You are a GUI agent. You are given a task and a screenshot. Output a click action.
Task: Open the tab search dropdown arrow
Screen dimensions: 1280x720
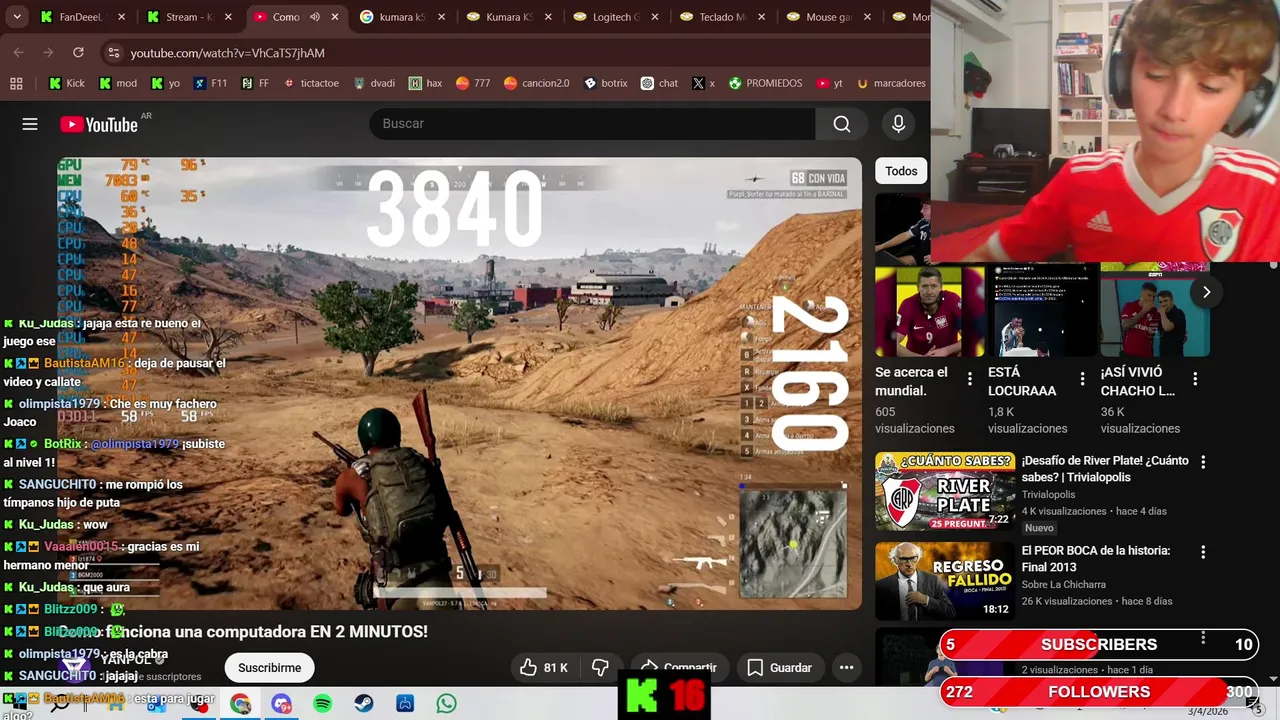point(16,17)
